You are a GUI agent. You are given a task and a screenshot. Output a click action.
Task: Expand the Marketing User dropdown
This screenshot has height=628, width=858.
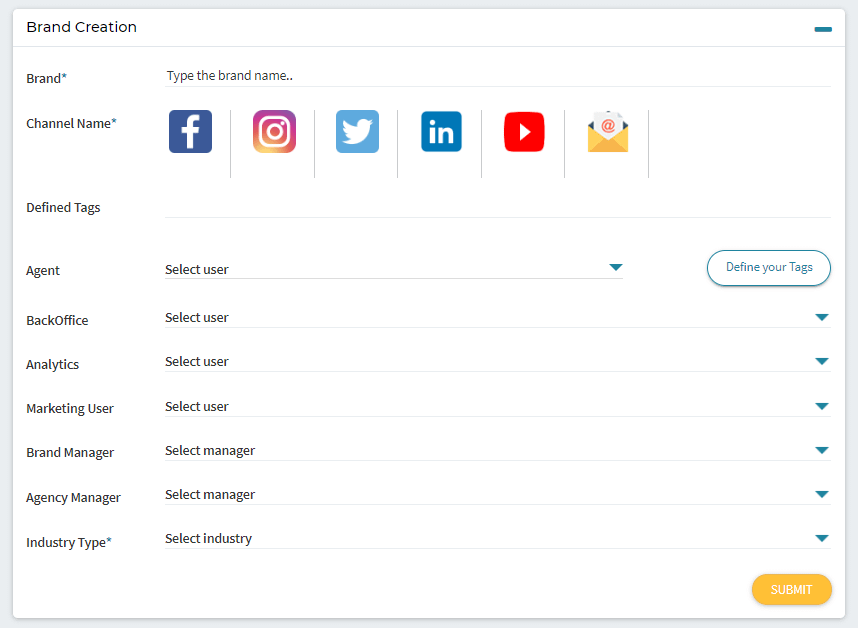click(498, 406)
